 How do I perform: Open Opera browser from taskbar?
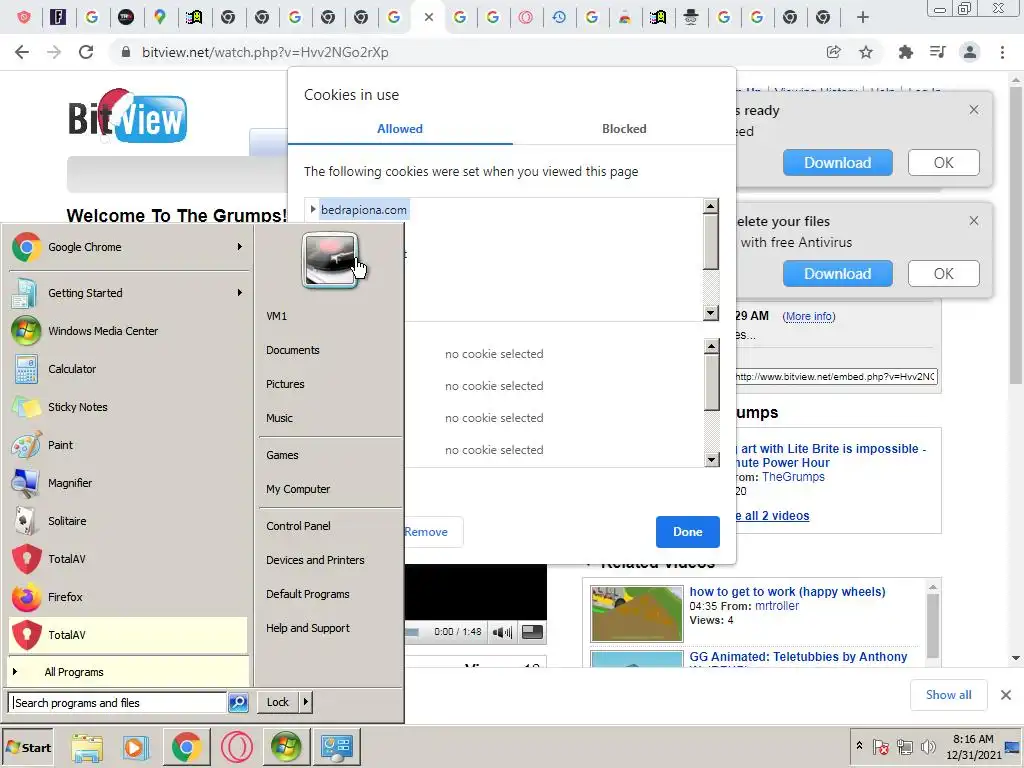236,748
